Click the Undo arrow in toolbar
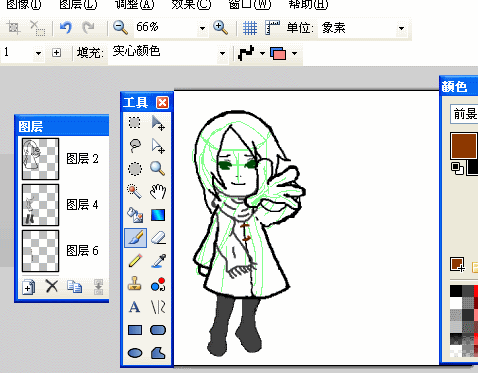The height and width of the screenshot is (373, 478). (x=66, y=27)
